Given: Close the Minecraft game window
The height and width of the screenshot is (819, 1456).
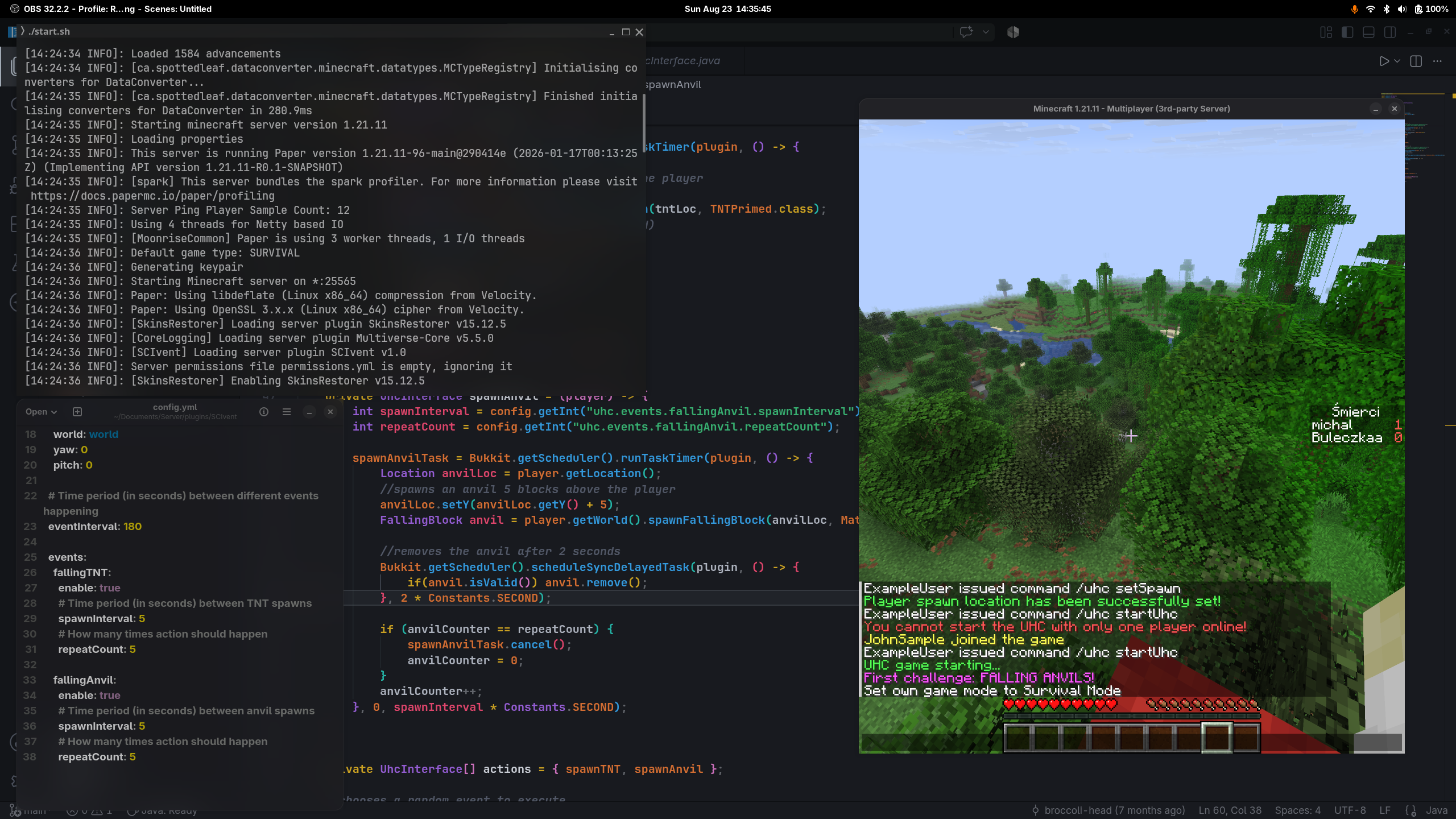Looking at the screenshot, I should coord(1394,109).
